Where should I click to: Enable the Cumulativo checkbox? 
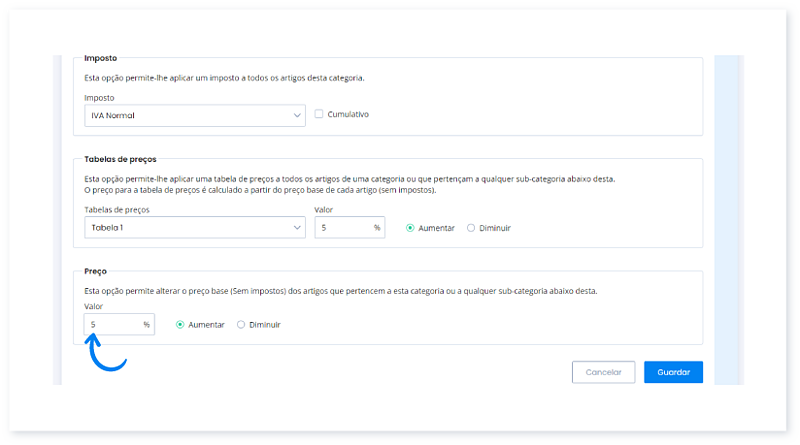pos(319,114)
